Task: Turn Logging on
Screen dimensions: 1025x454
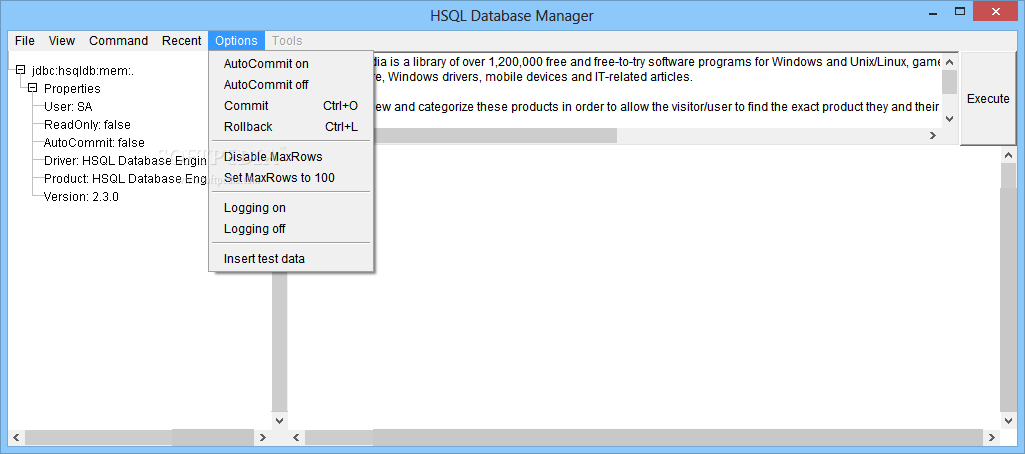Action: pyautogui.click(x=291, y=208)
